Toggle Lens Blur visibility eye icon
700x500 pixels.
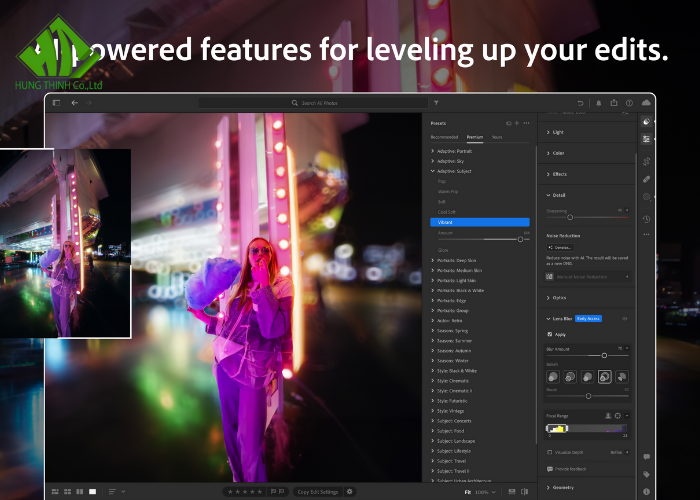click(x=625, y=319)
